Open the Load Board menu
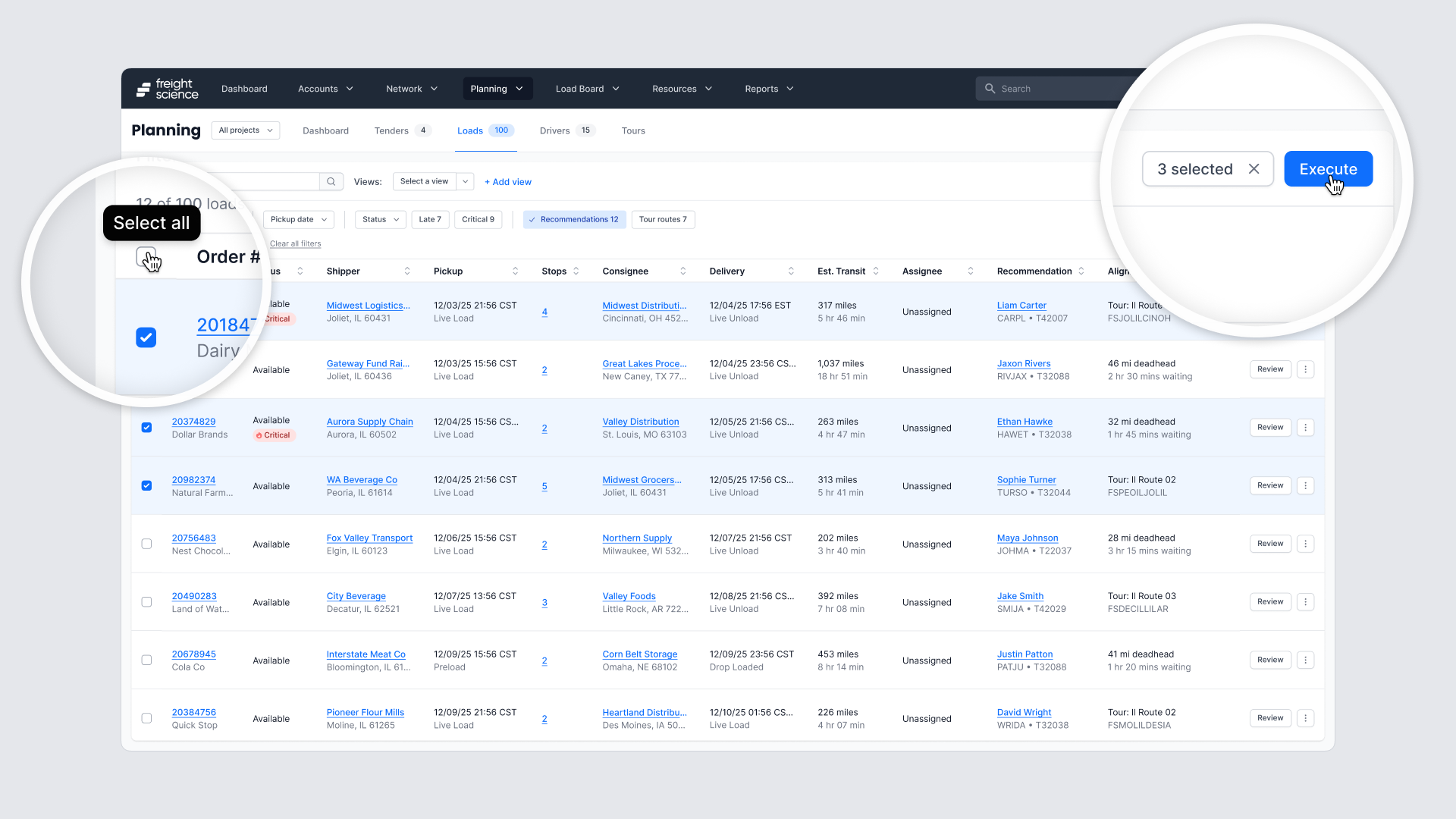Viewport: 1456px width, 819px height. 587,89
